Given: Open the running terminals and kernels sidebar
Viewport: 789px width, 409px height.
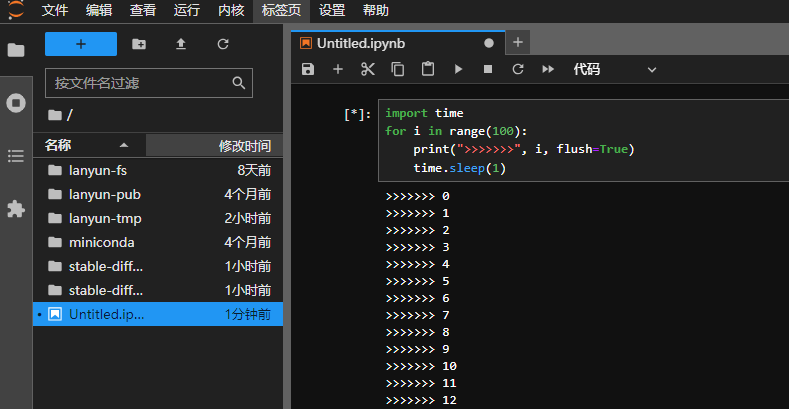Looking at the screenshot, I should (x=16, y=102).
